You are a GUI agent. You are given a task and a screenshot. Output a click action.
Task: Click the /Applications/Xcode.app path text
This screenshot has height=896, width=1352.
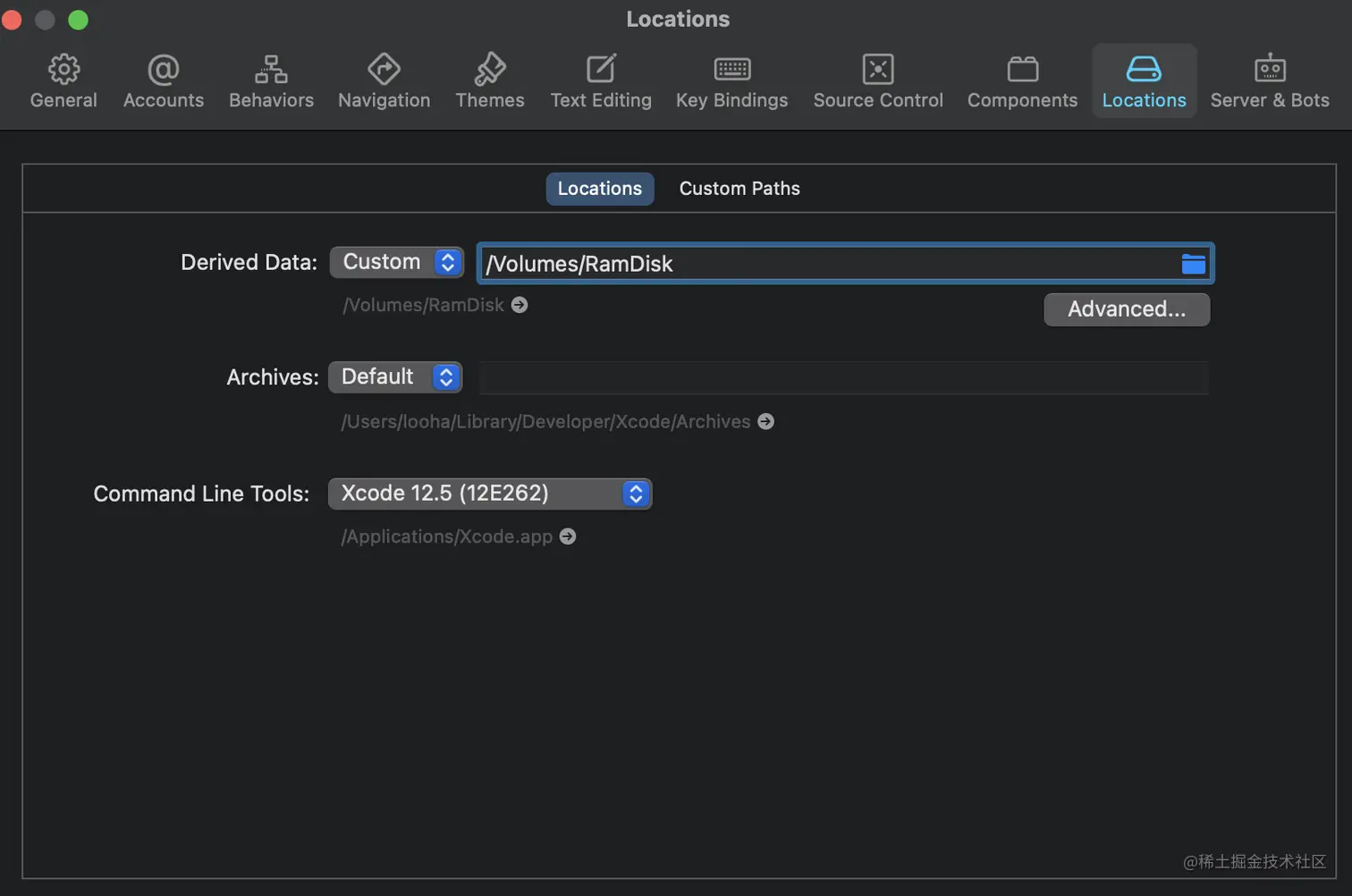click(447, 537)
